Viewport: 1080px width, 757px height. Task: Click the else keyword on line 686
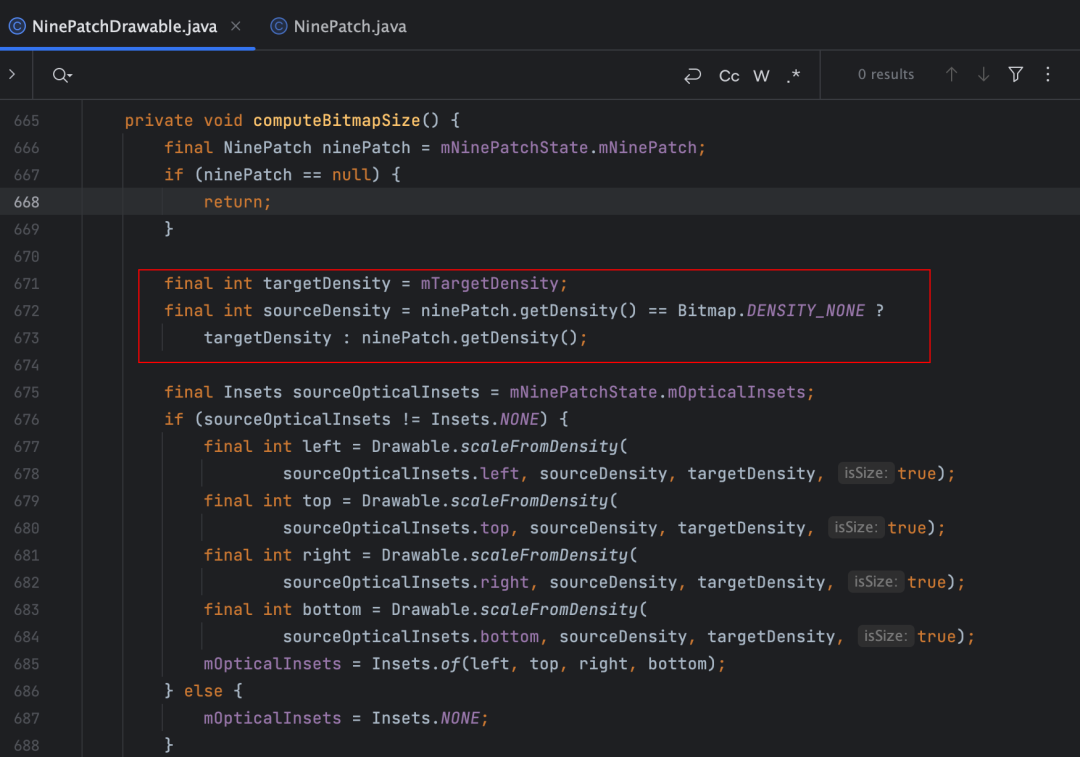point(203,691)
